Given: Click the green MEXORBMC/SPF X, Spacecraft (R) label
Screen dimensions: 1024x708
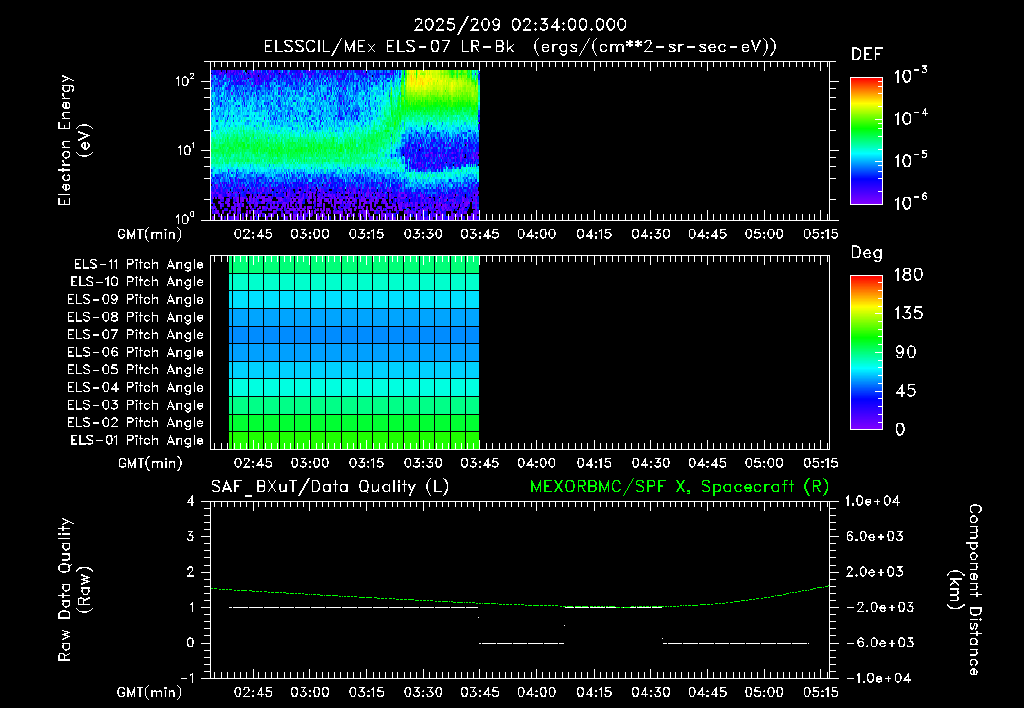Looking at the screenshot, I should [679, 487].
